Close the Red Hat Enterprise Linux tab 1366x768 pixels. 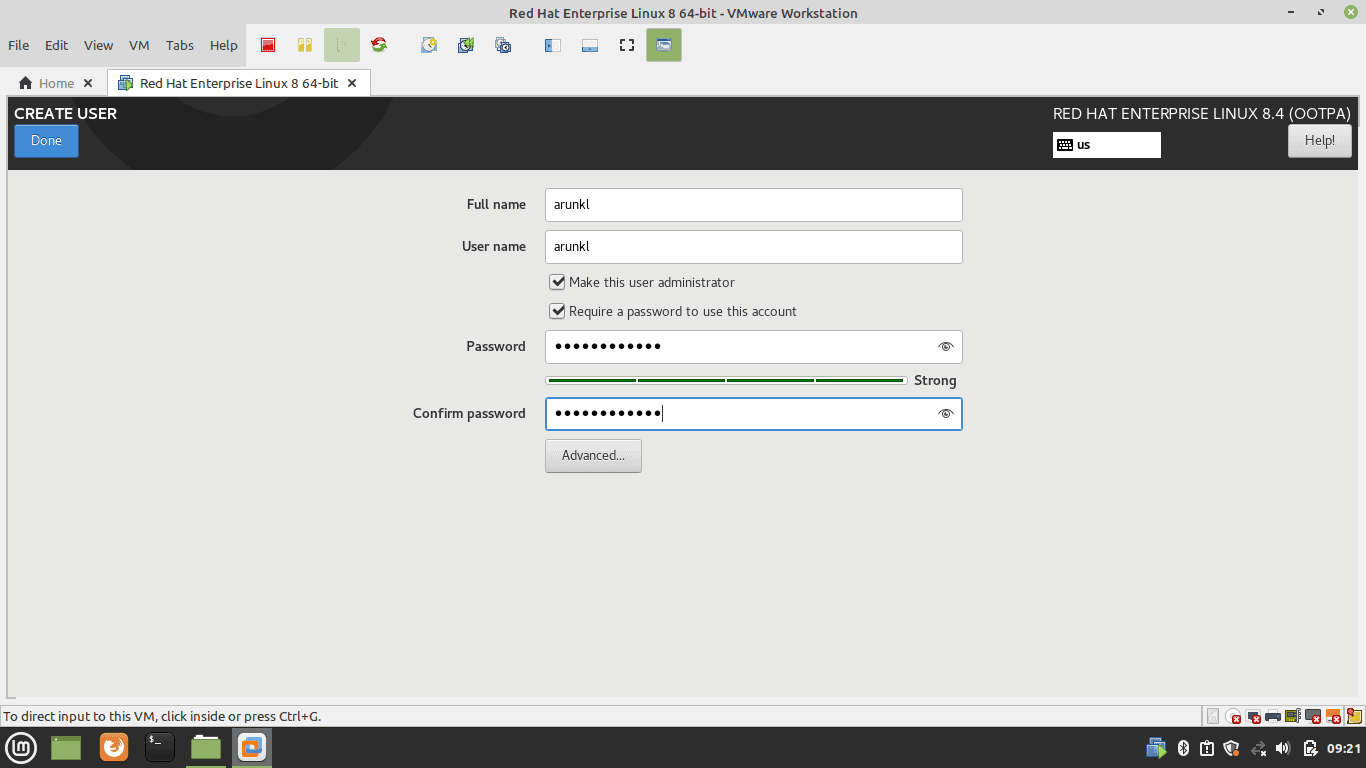click(x=352, y=83)
